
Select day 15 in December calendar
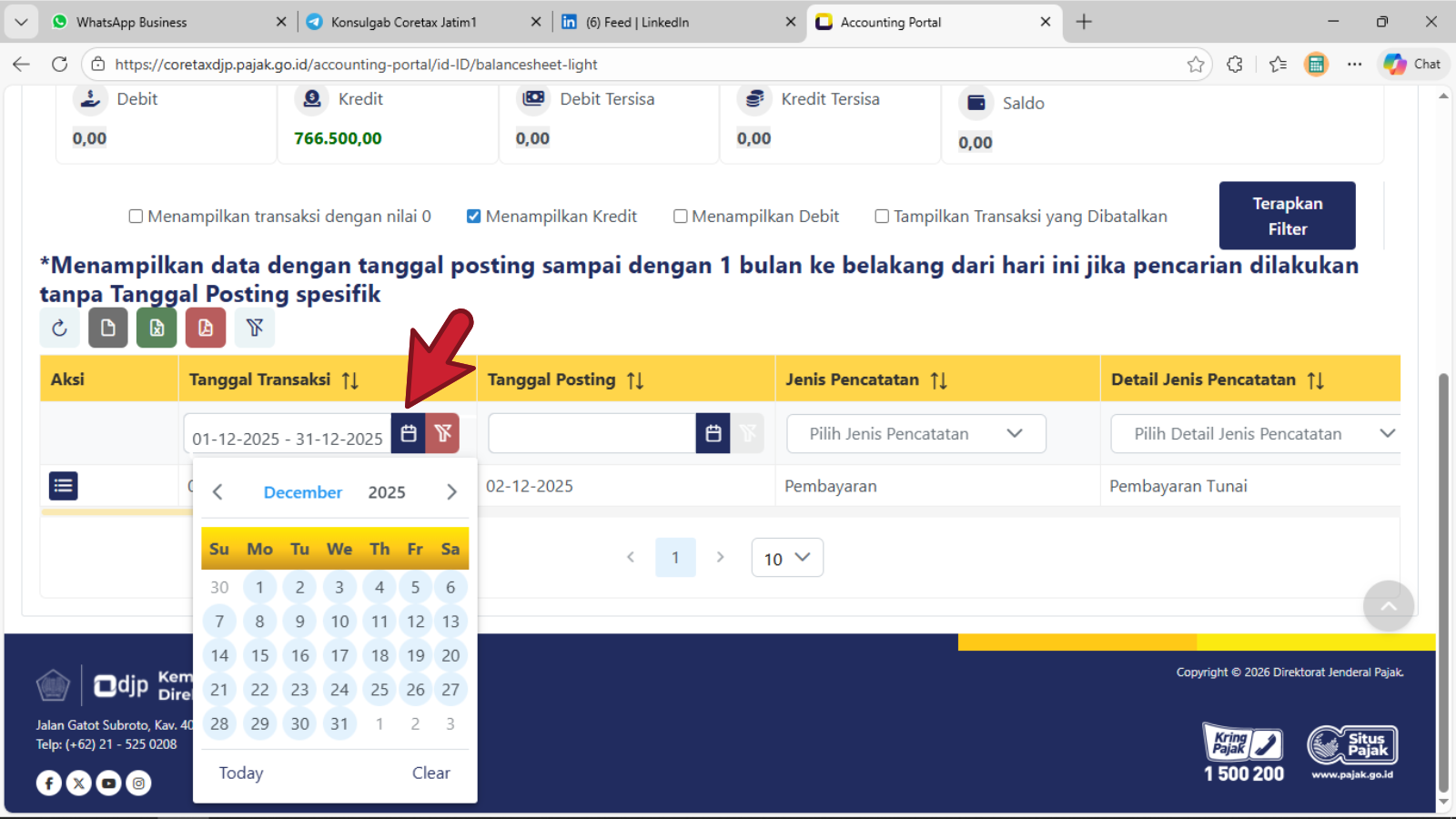[260, 655]
